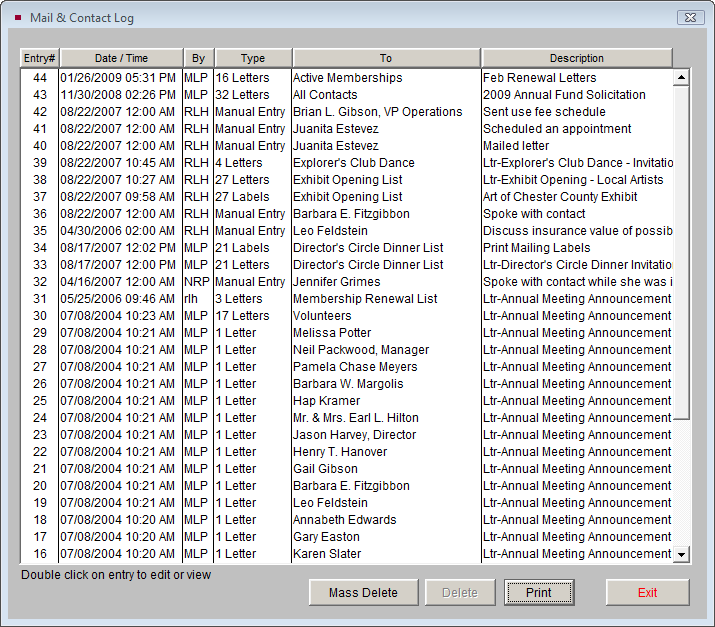This screenshot has height=627, width=715.
Task: Click 'Print Mailing Labels' description
Action: click(537, 248)
